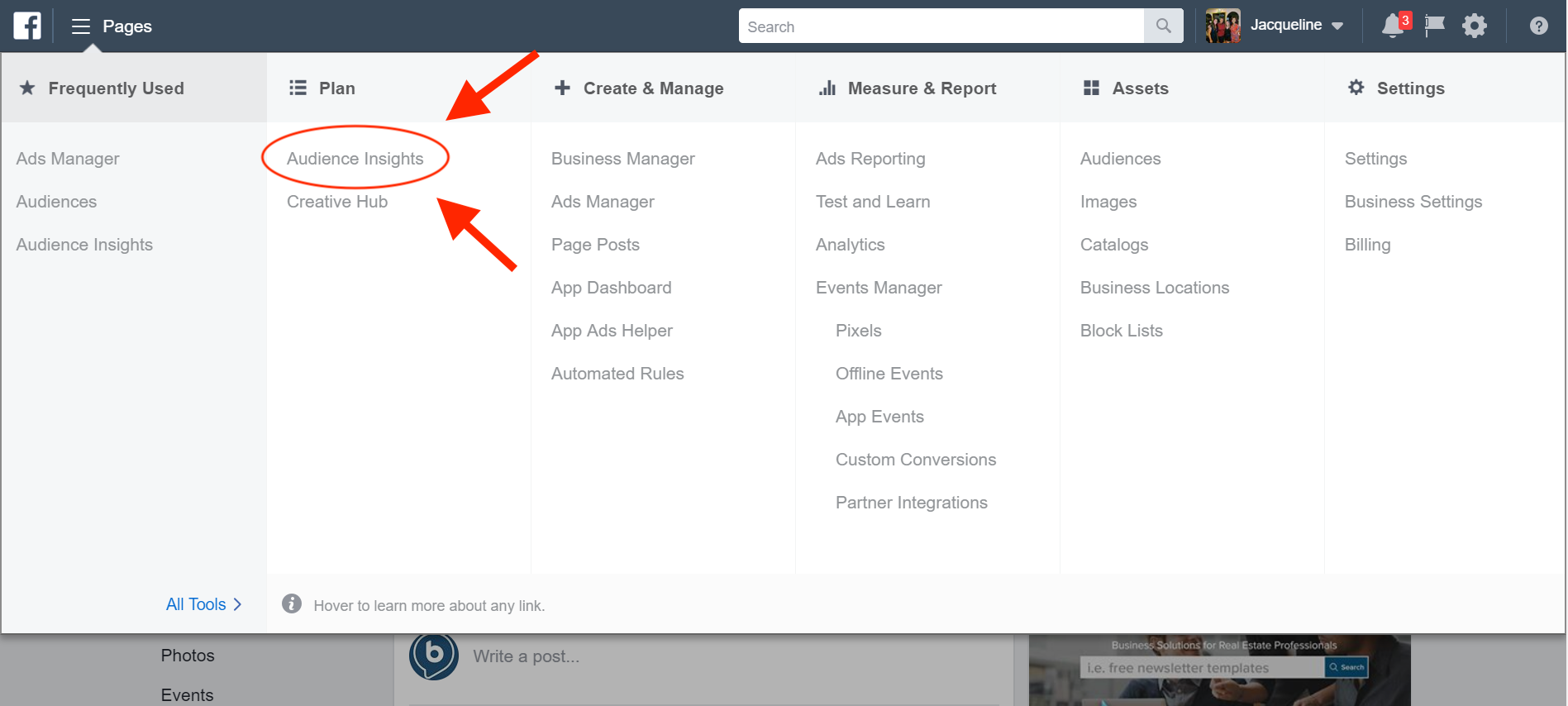This screenshot has height=706, width=1568.
Task: Open Audiences under Assets
Action: [1121, 159]
